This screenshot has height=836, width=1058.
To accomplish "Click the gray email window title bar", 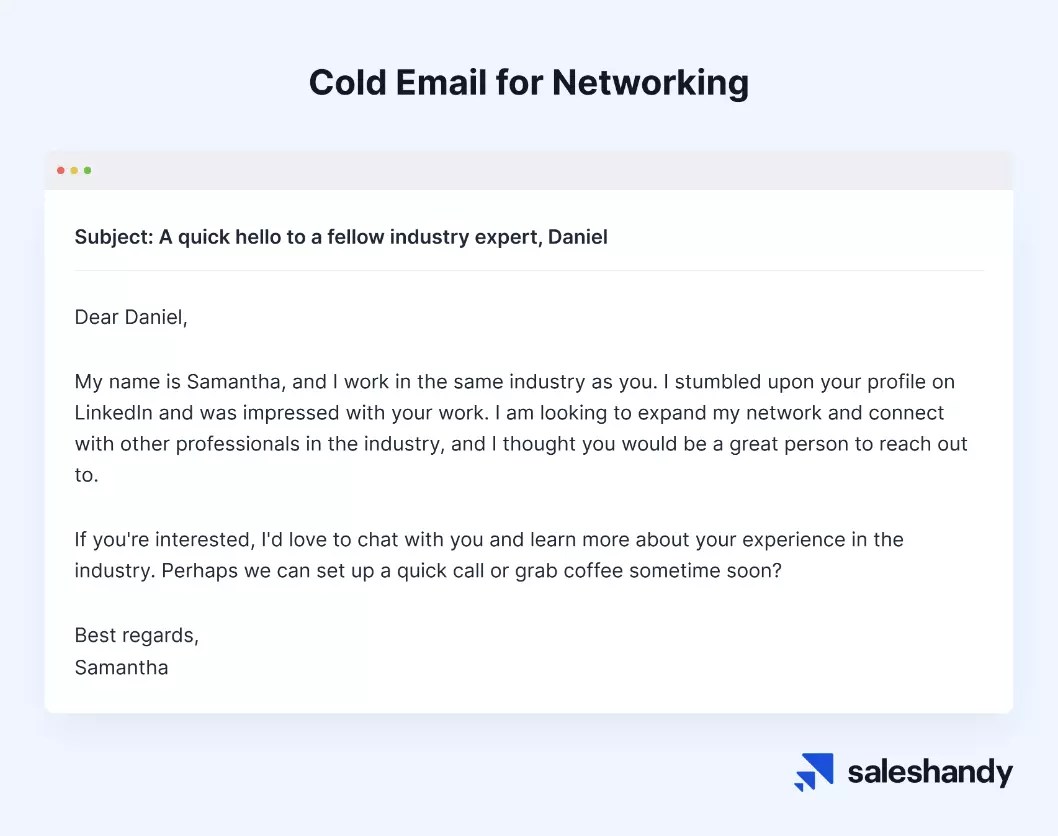I will pyautogui.click(x=529, y=171).
